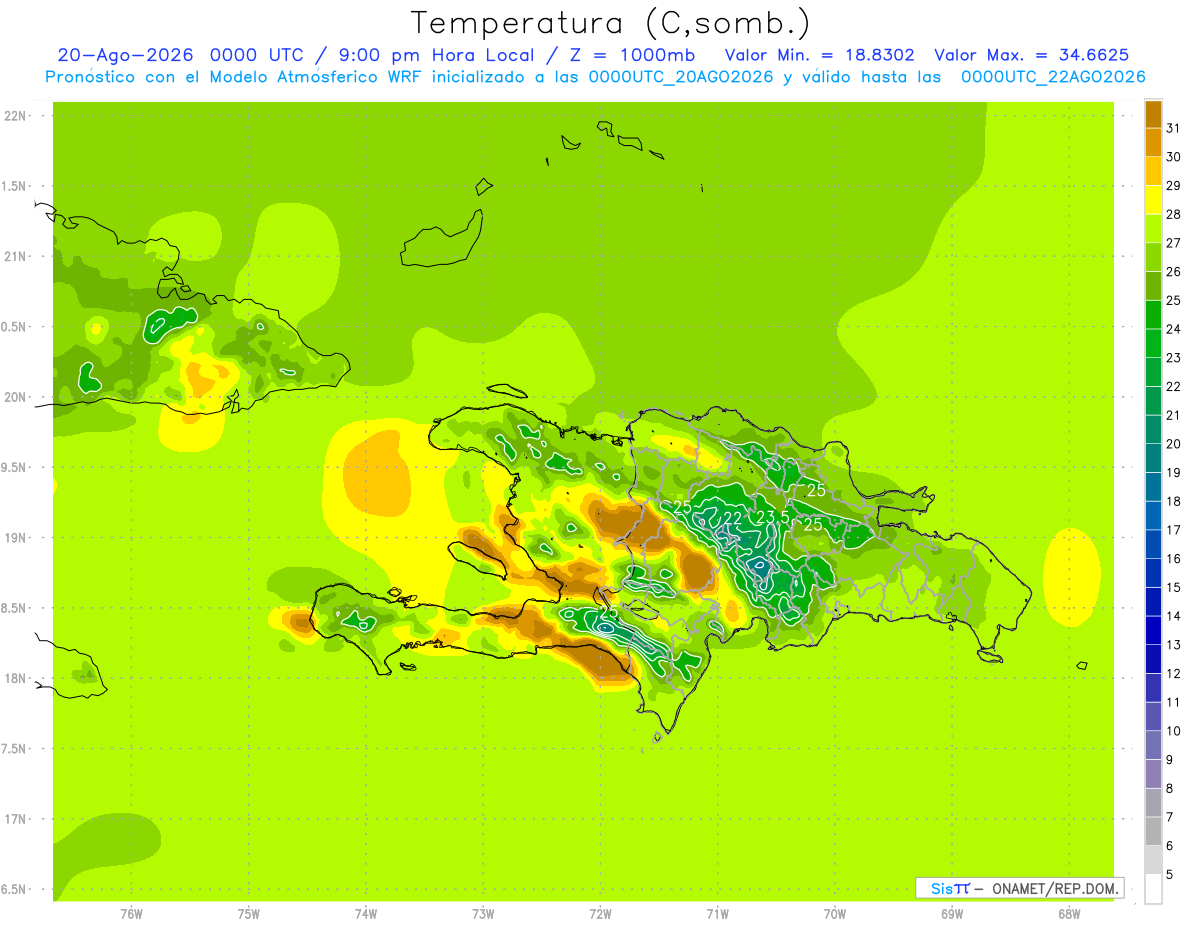This screenshot has height=927, width=1200.
Task: Click gray legend swatch between 6 and 7
Action: 1153,832
